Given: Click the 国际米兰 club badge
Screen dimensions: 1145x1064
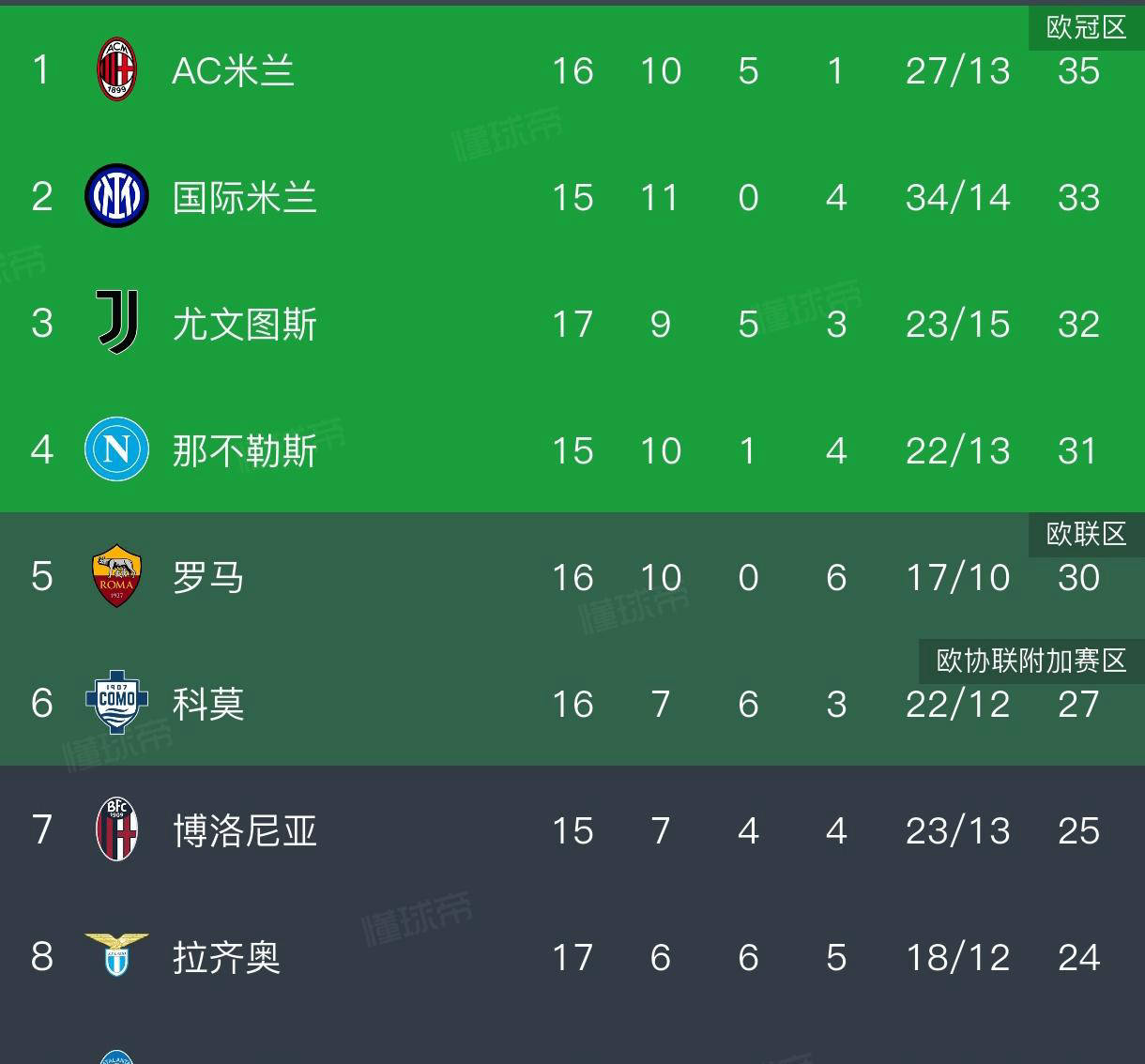Looking at the screenshot, I should tap(115, 197).
